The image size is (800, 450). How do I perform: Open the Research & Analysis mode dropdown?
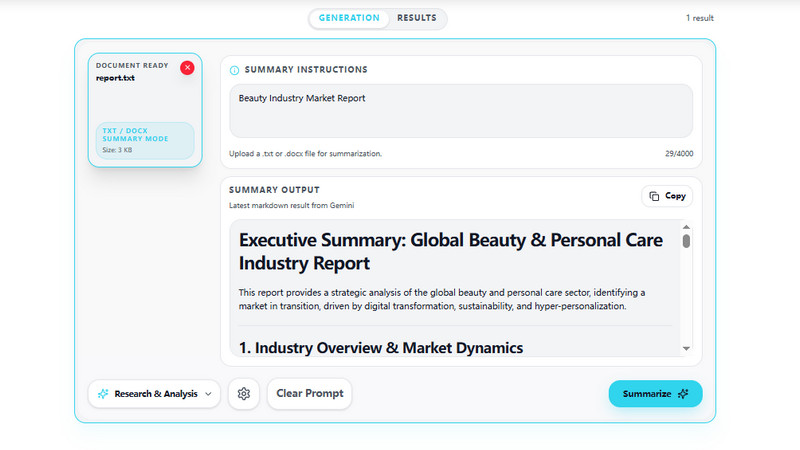coord(154,393)
